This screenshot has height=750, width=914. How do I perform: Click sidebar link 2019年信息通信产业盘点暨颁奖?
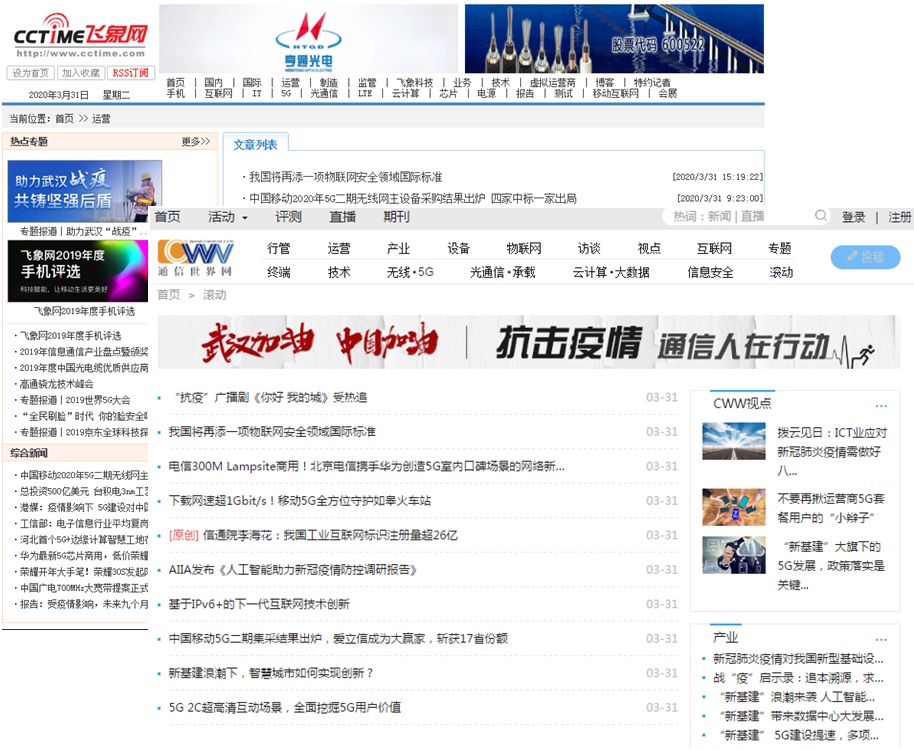pyautogui.click(x=84, y=351)
